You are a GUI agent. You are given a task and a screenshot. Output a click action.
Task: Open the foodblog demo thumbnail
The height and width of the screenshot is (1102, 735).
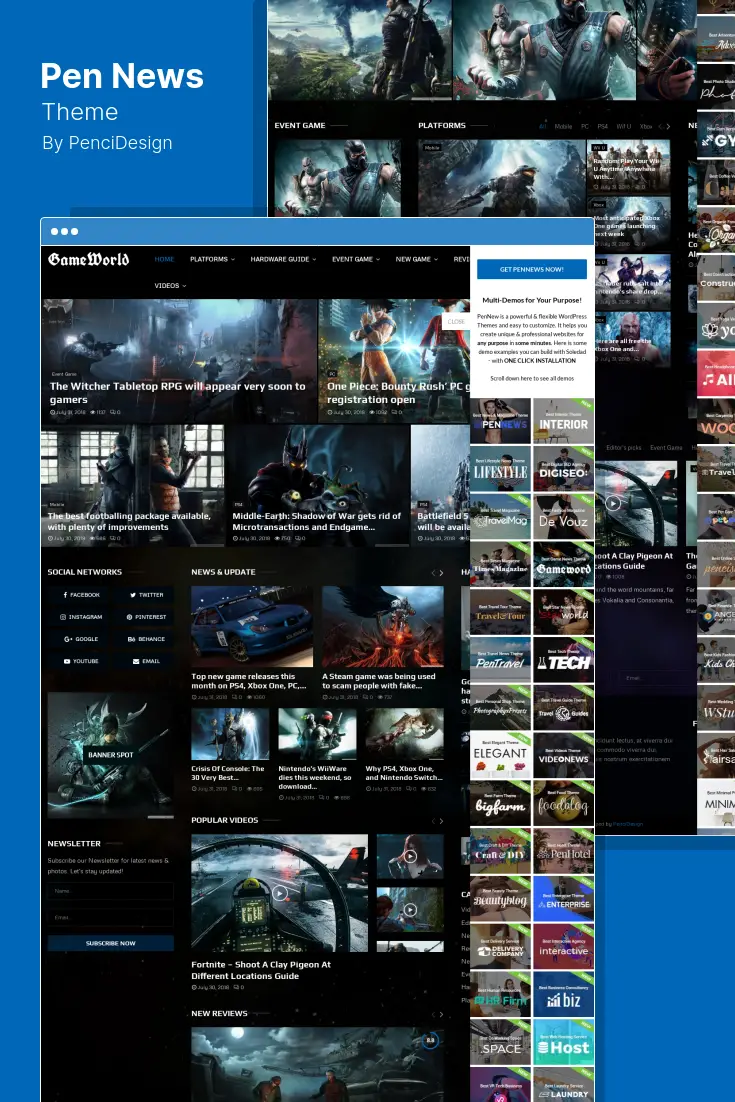tap(564, 803)
